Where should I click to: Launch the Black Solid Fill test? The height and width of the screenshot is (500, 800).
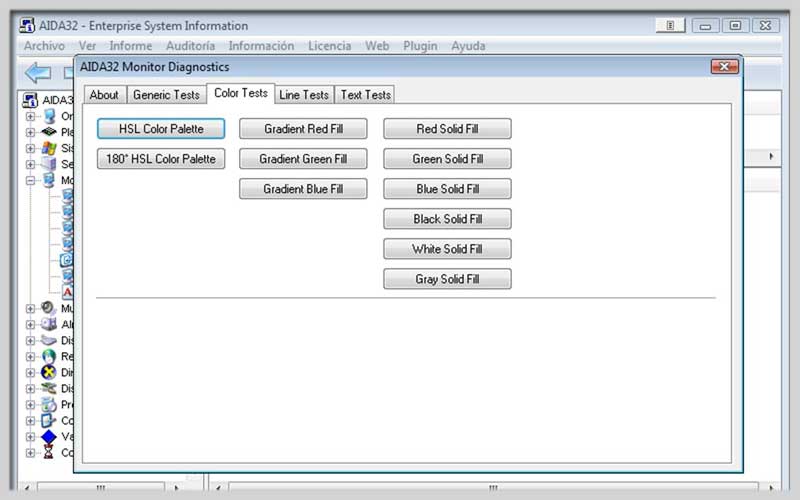coord(447,219)
